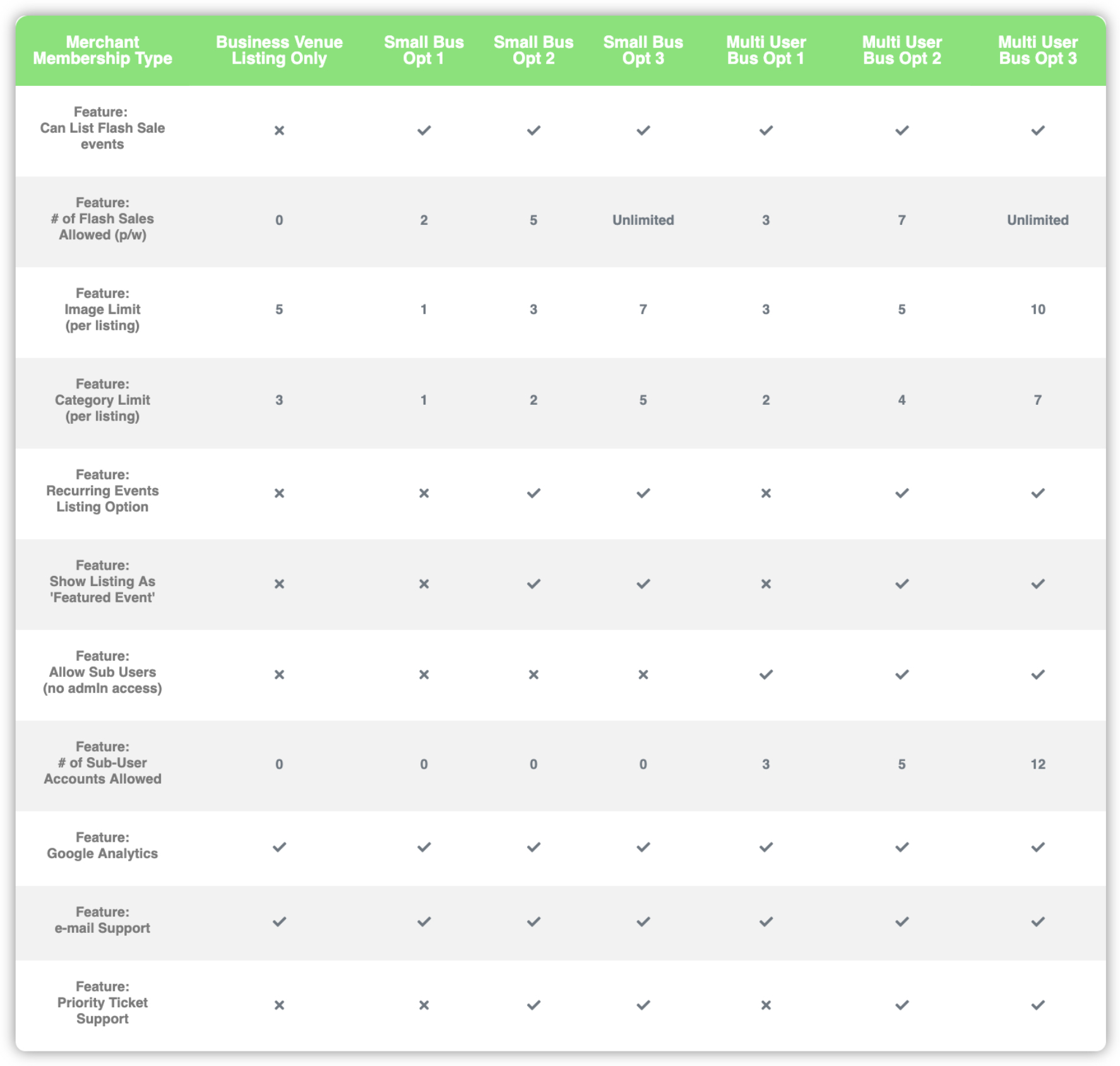This screenshot has width=1120, height=1066.
Task: Click the Multi User Bus Opt 2 column header
Action: 902,51
